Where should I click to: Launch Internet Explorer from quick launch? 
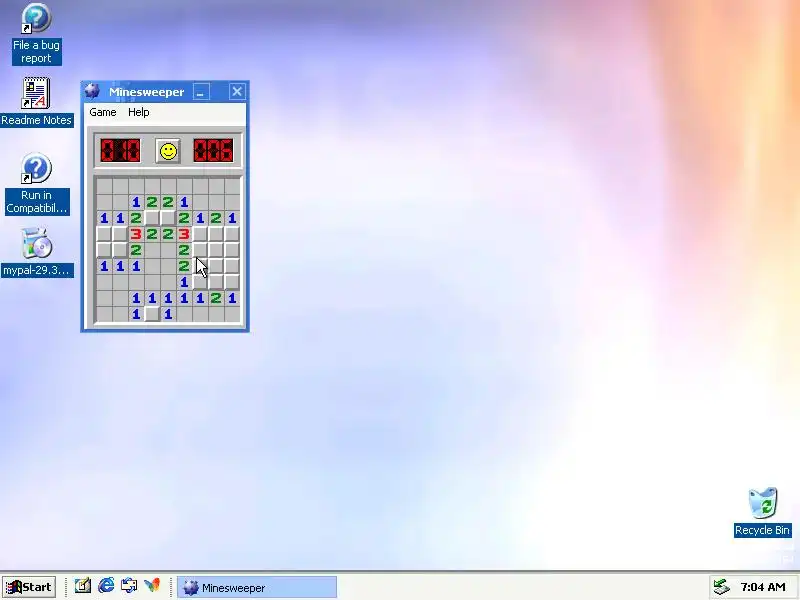click(x=106, y=586)
